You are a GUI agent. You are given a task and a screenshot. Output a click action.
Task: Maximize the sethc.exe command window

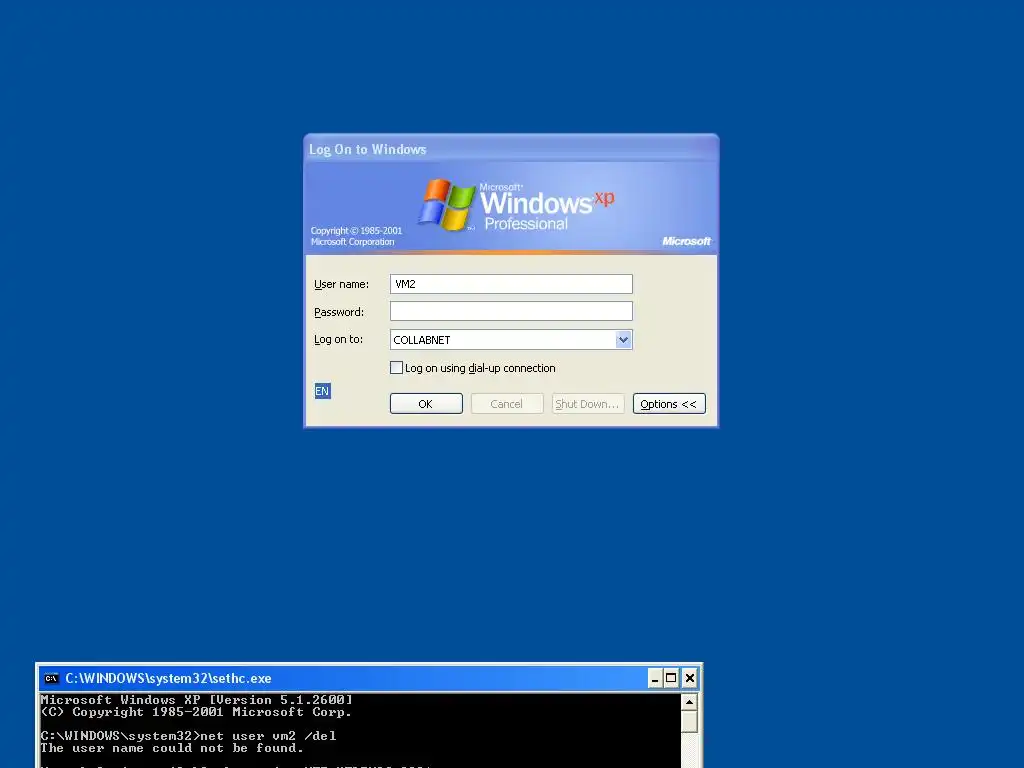coord(671,679)
